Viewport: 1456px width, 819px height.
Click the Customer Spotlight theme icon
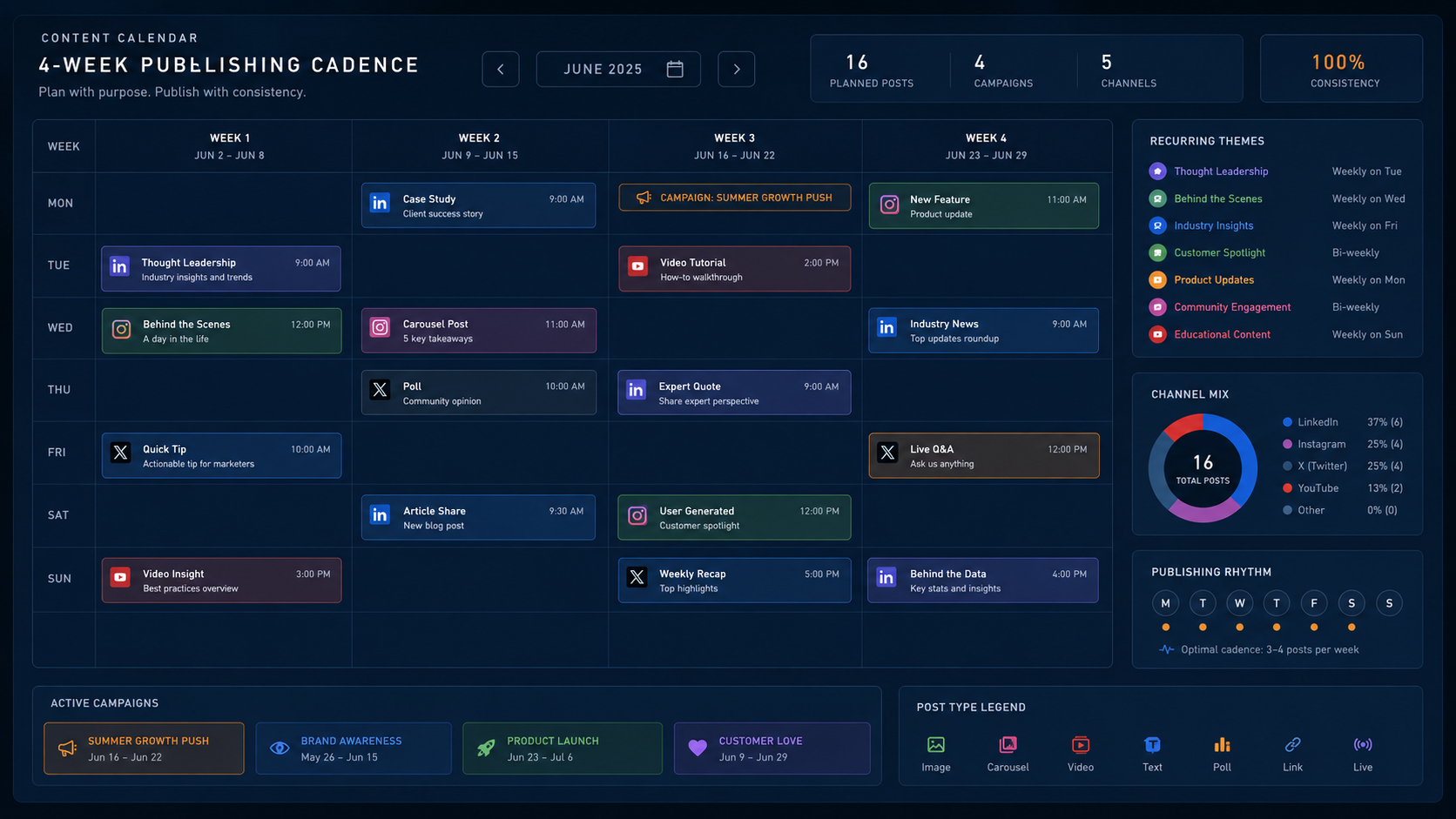pyautogui.click(x=1157, y=252)
